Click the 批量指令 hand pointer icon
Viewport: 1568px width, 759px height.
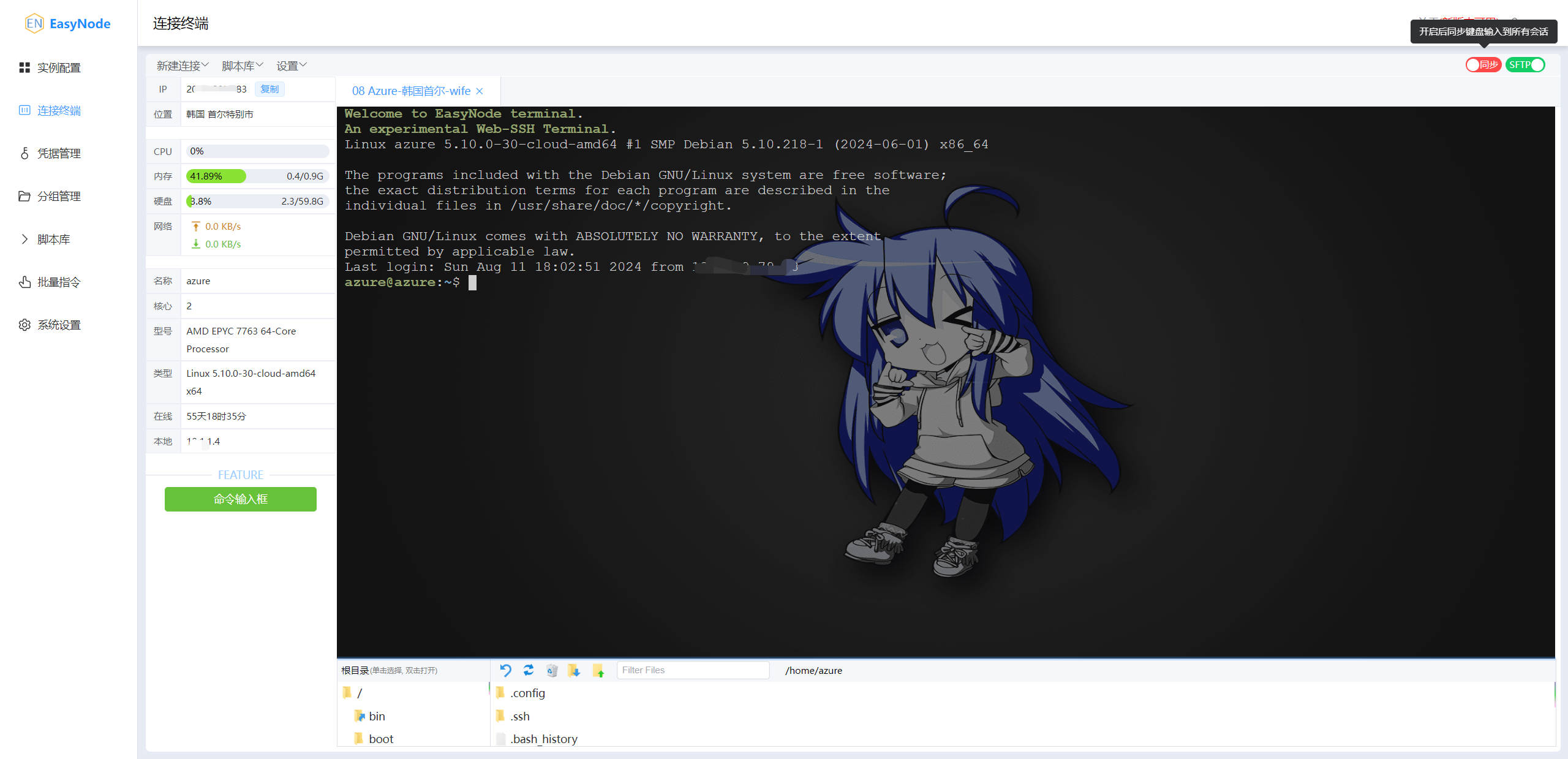point(24,282)
